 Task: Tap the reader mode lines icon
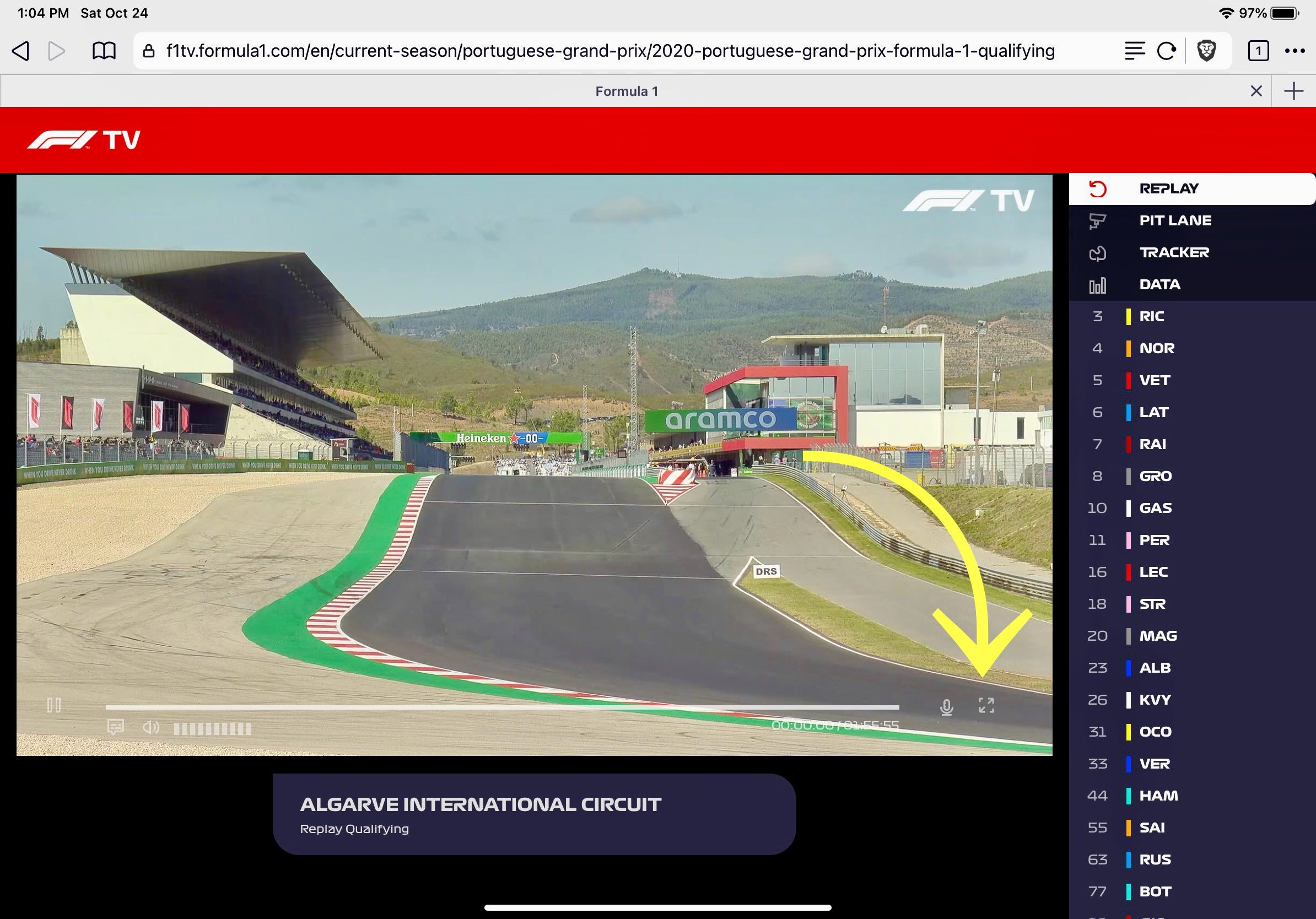coord(1134,51)
